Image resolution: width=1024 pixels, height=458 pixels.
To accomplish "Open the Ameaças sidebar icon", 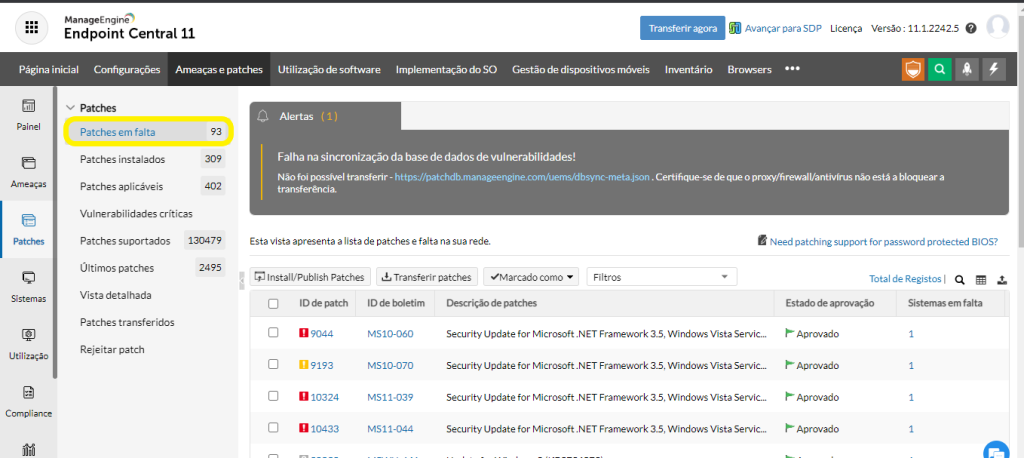I will (x=28, y=170).
